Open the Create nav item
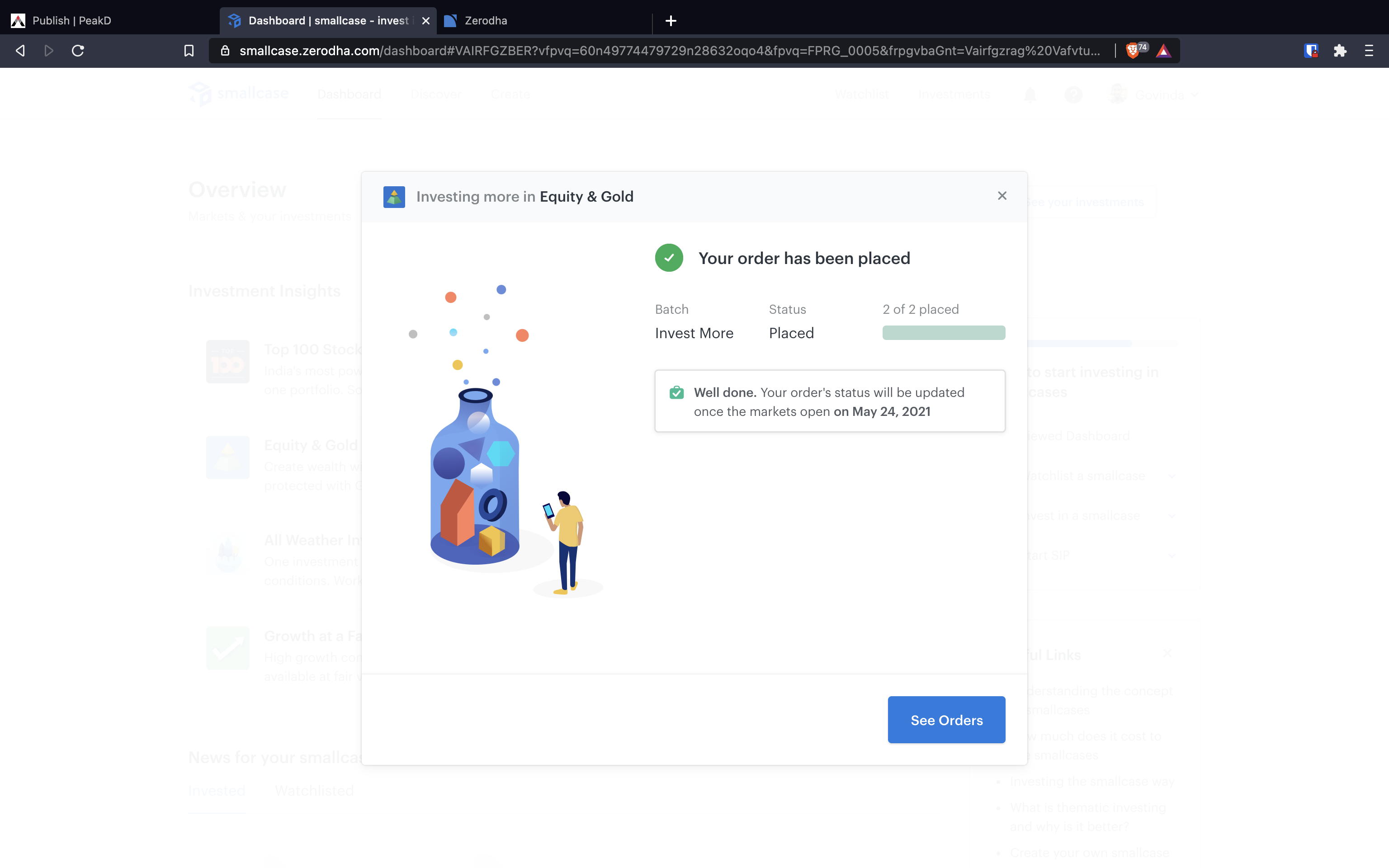 pyautogui.click(x=510, y=94)
